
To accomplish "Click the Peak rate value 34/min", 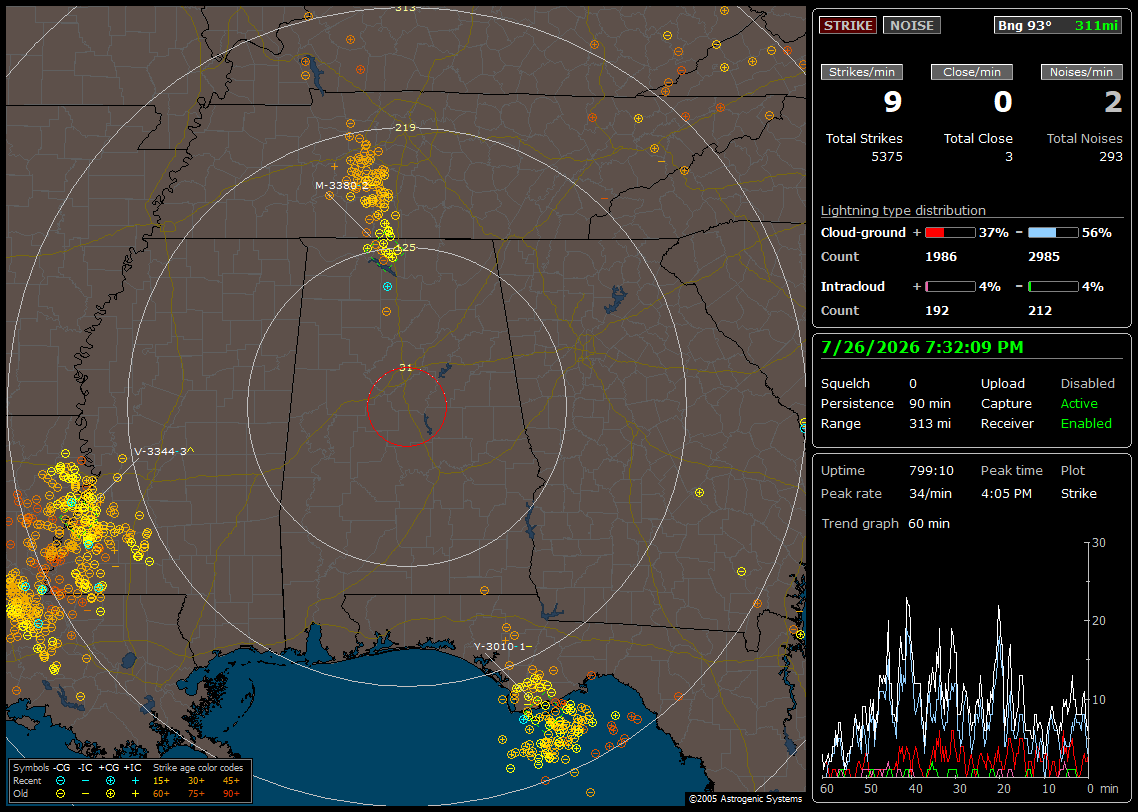I will [931, 493].
